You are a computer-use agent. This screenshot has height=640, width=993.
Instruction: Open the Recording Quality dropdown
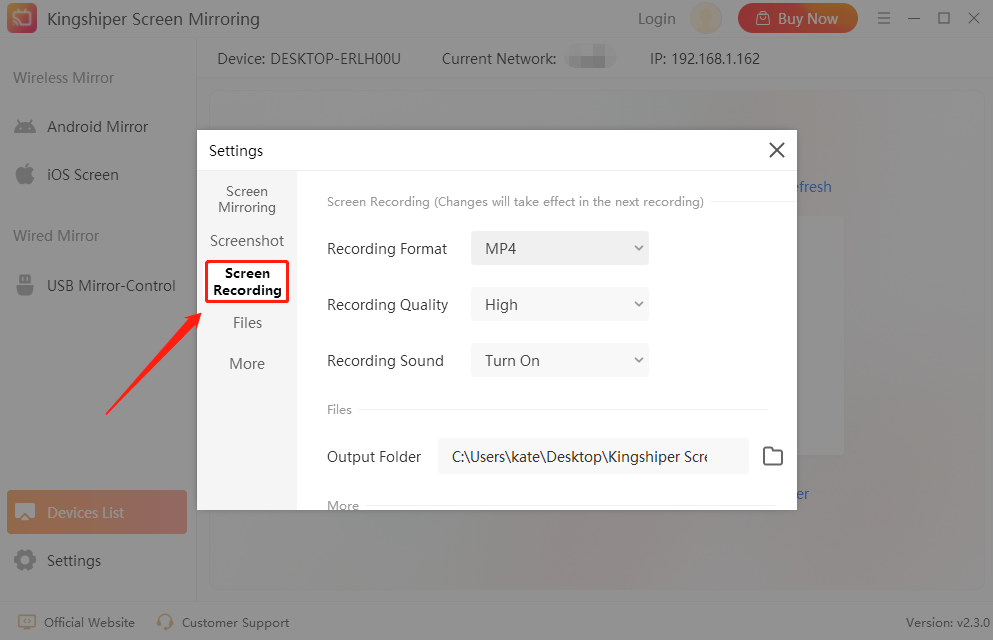(560, 304)
